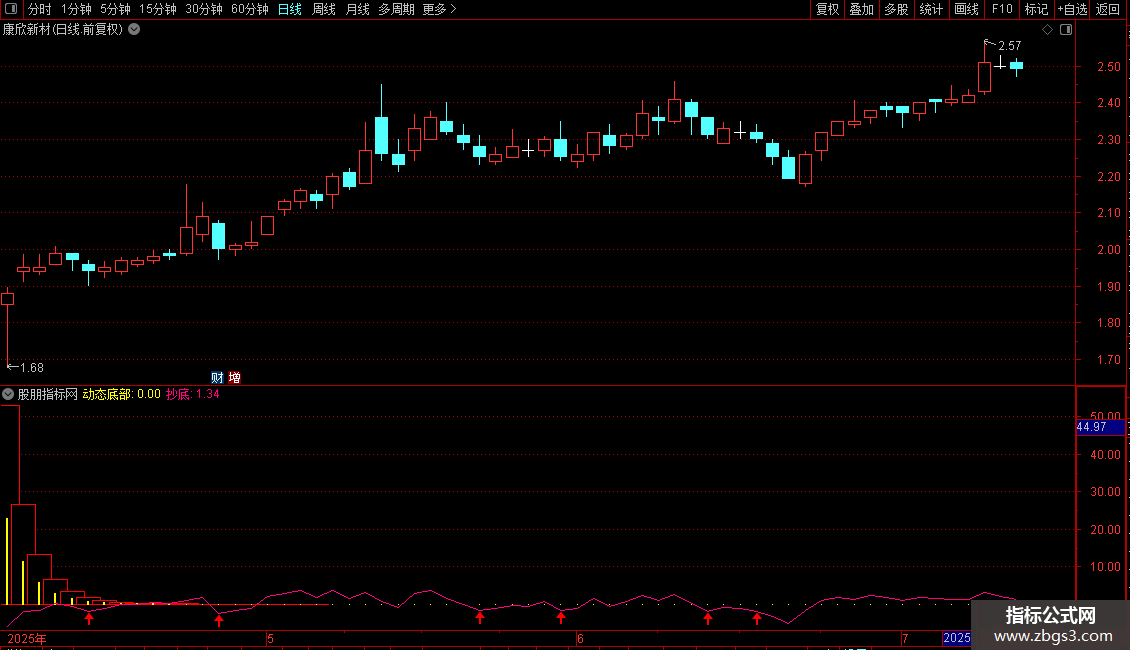The height and width of the screenshot is (650, 1130).
Task: Expand the 康欣新材 chart title dropdown
Action: pos(134,30)
